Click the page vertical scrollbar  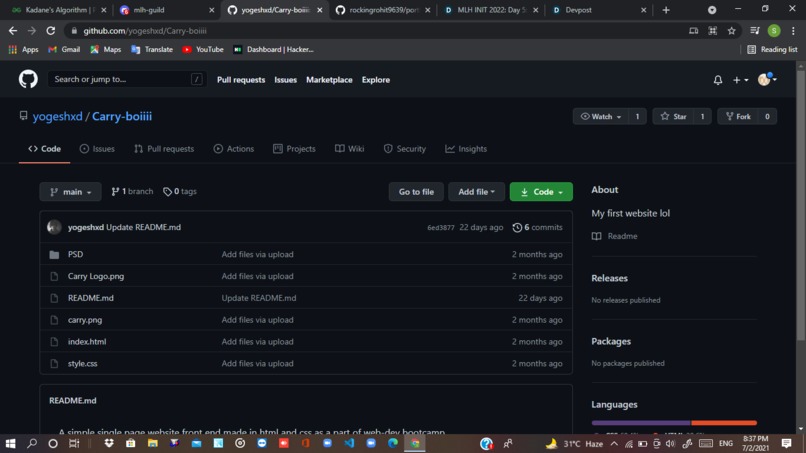pyautogui.click(x=801, y=206)
